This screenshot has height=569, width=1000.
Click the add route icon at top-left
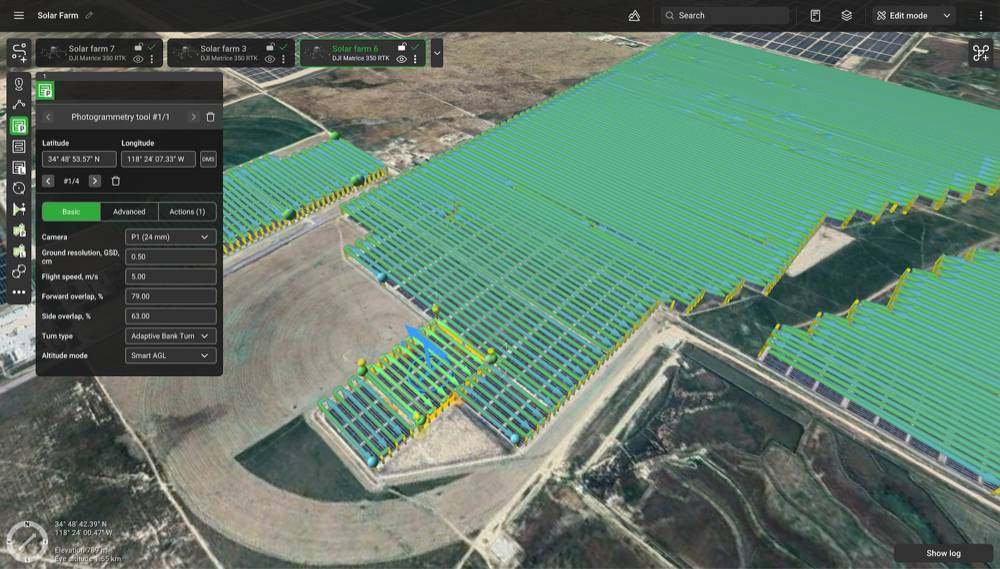click(x=19, y=52)
